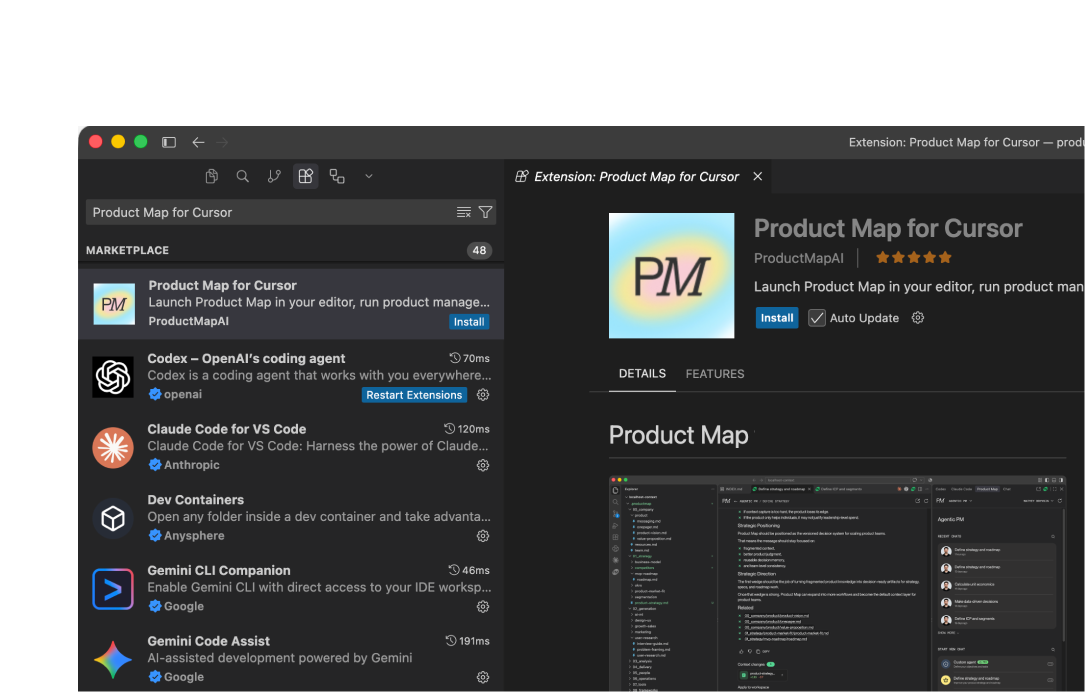Click the 70ms activation time for Codex
This screenshot has height=692, width=1085.
pyautogui.click(x=470, y=358)
